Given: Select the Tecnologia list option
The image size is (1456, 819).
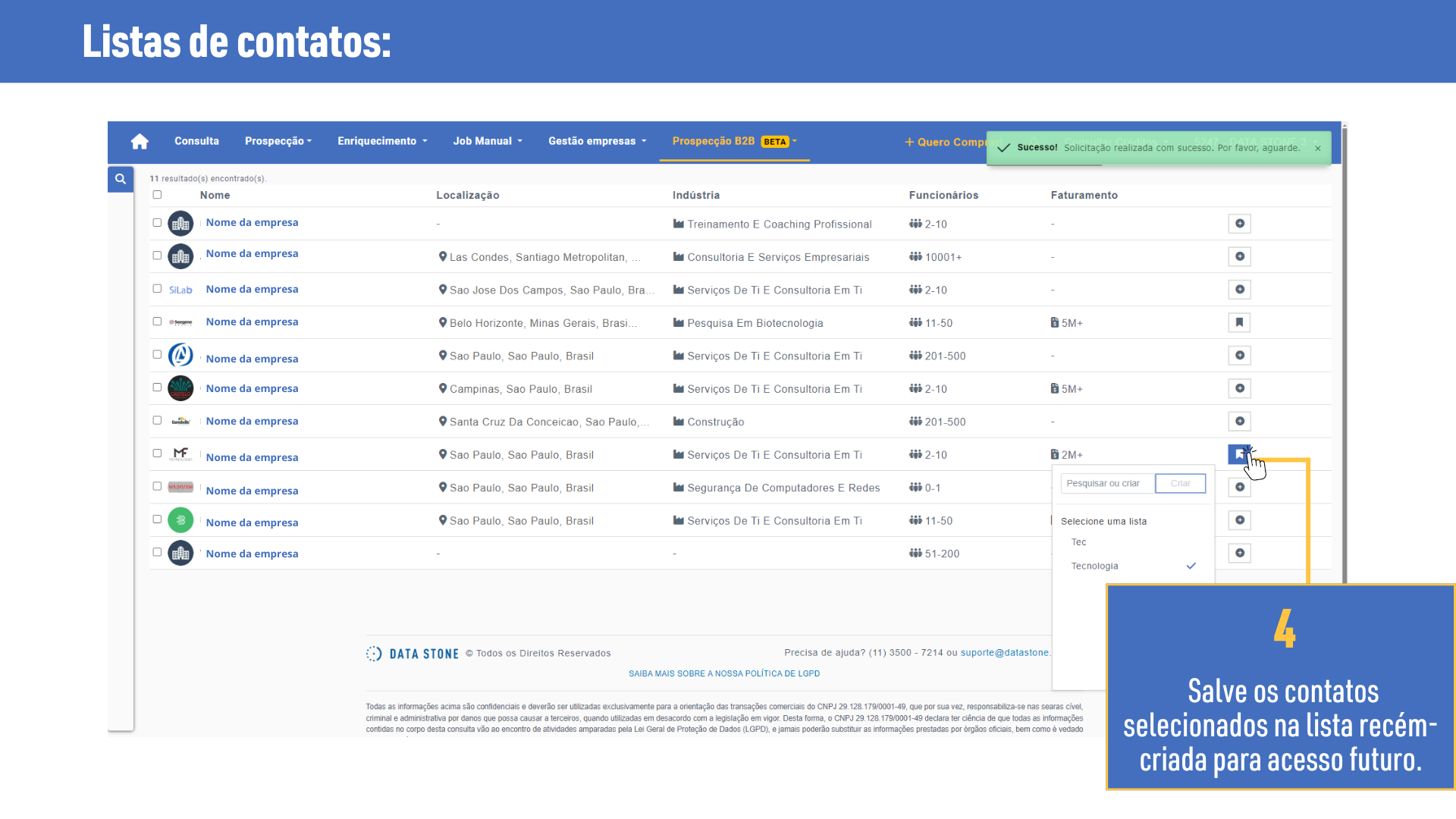Looking at the screenshot, I should (x=1094, y=566).
